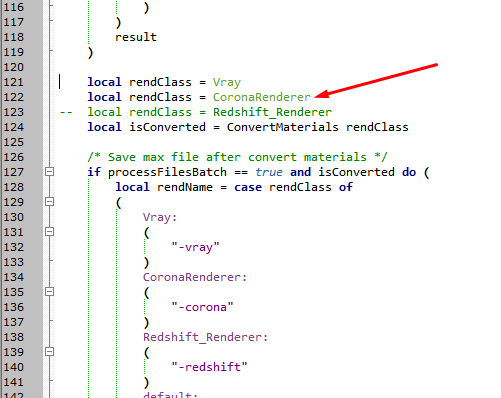The image size is (501, 398).
Task: Place cursor in the Vray value on line 121
Action: click(227, 82)
